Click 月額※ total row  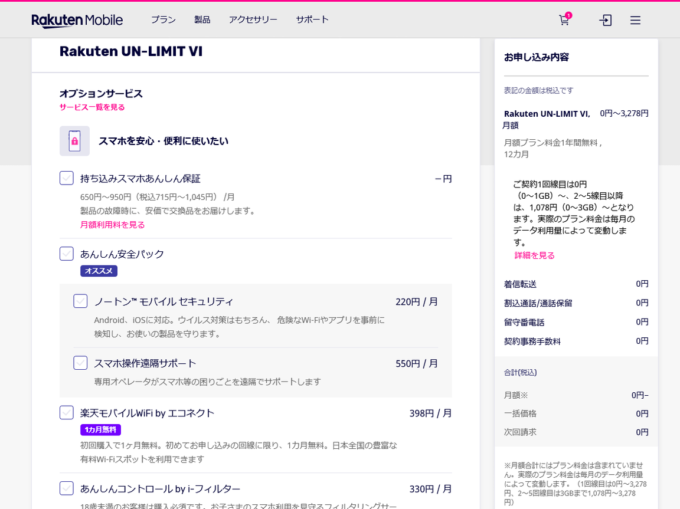(x=576, y=395)
